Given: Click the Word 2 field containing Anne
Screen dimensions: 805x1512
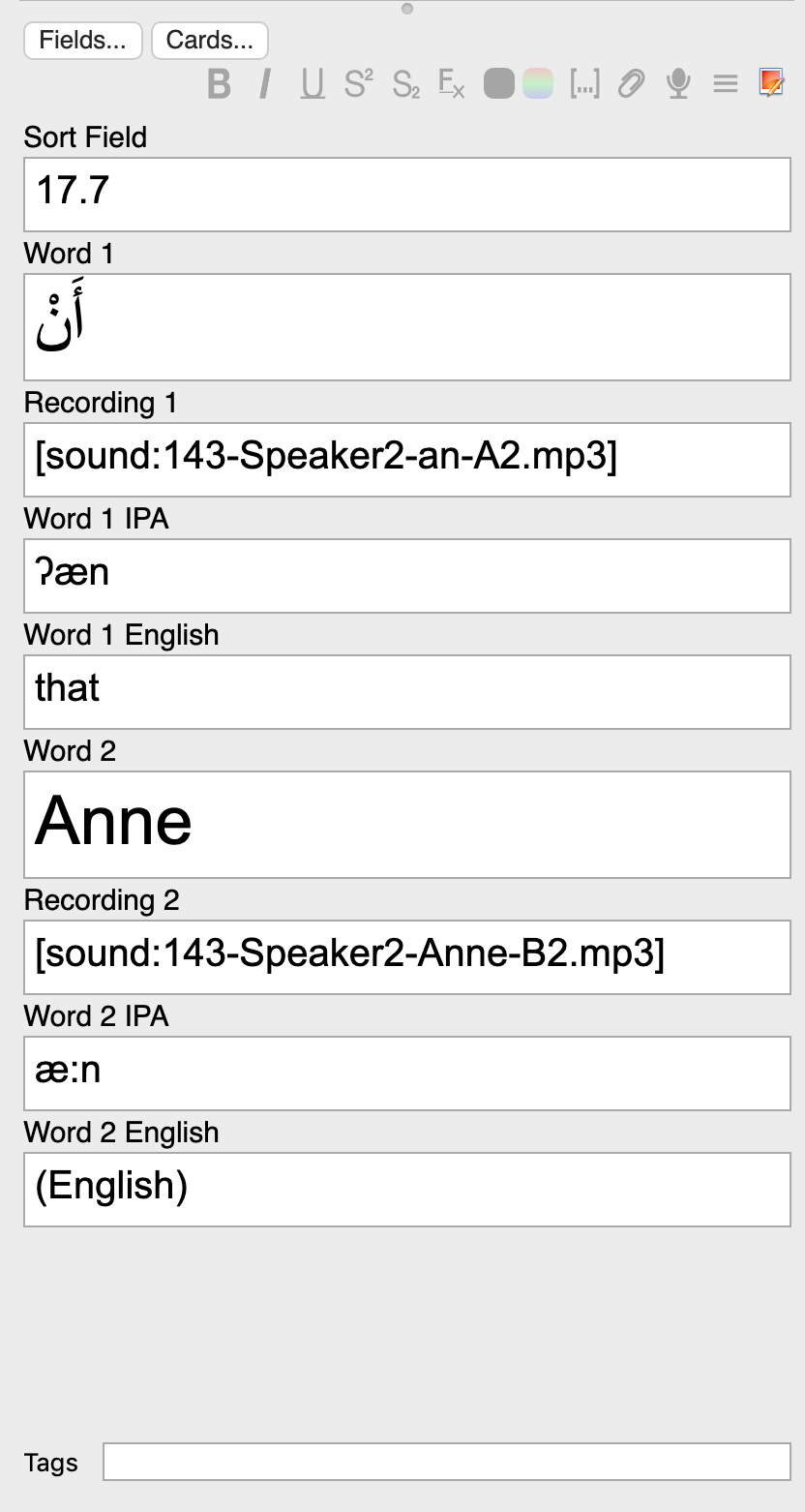Looking at the screenshot, I should coord(407,825).
